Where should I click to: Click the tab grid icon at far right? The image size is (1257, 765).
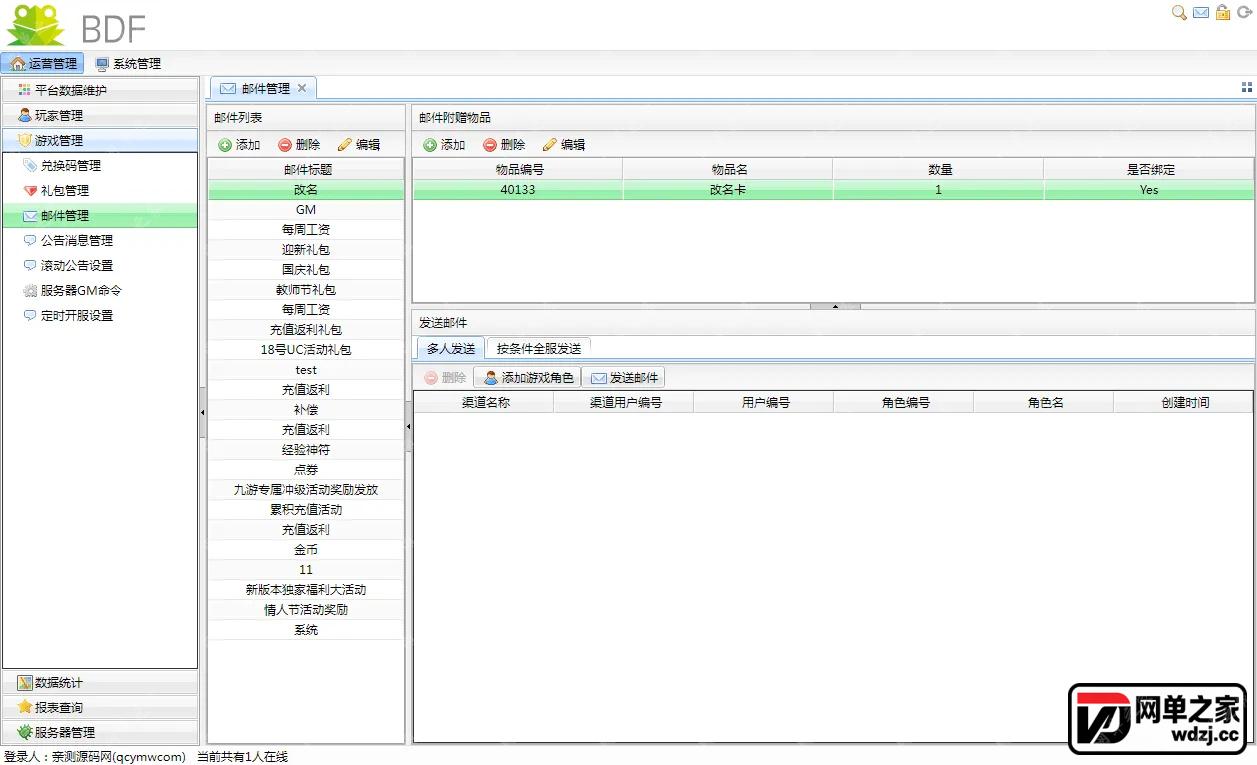tap(1247, 88)
